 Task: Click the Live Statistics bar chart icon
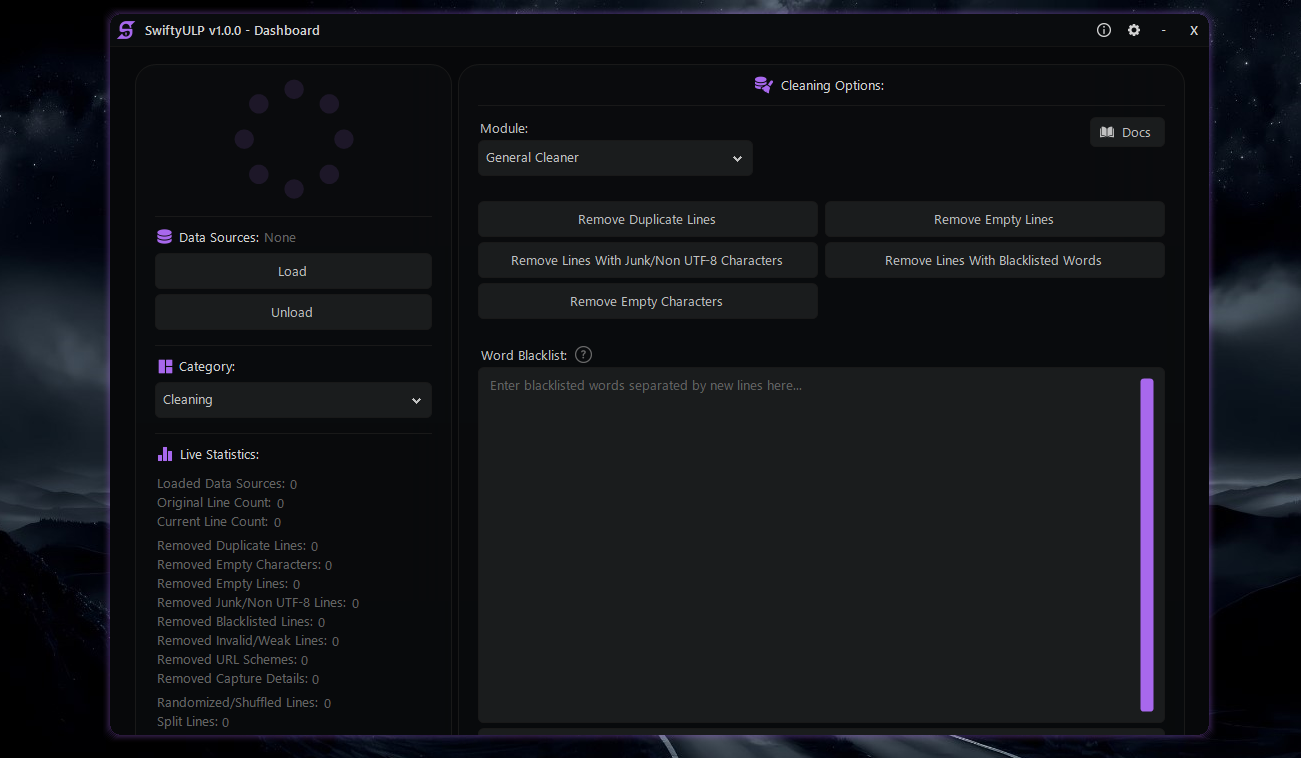[x=165, y=454]
